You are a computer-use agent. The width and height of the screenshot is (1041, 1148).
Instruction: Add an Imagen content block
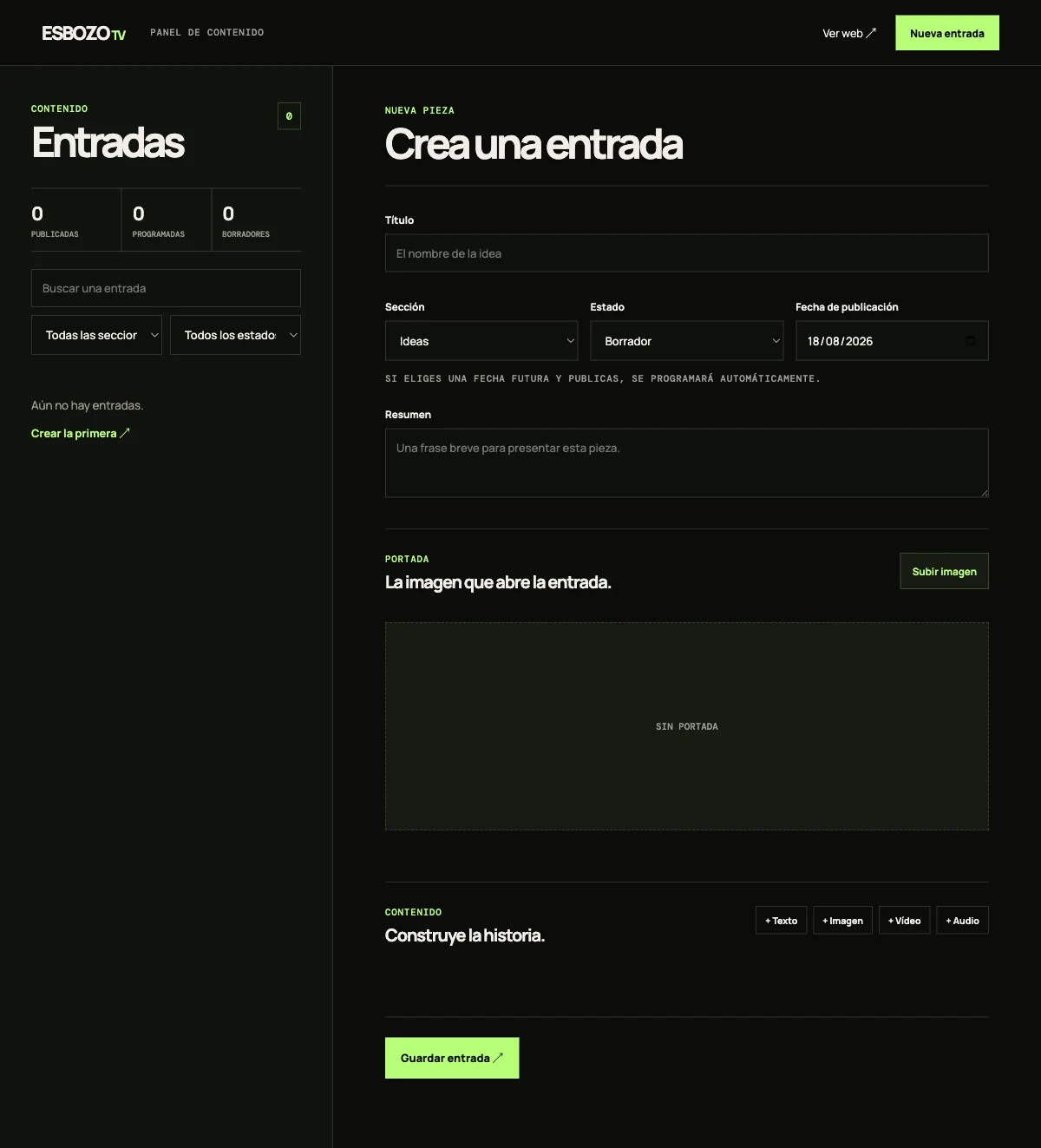pyautogui.click(x=842, y=921)
